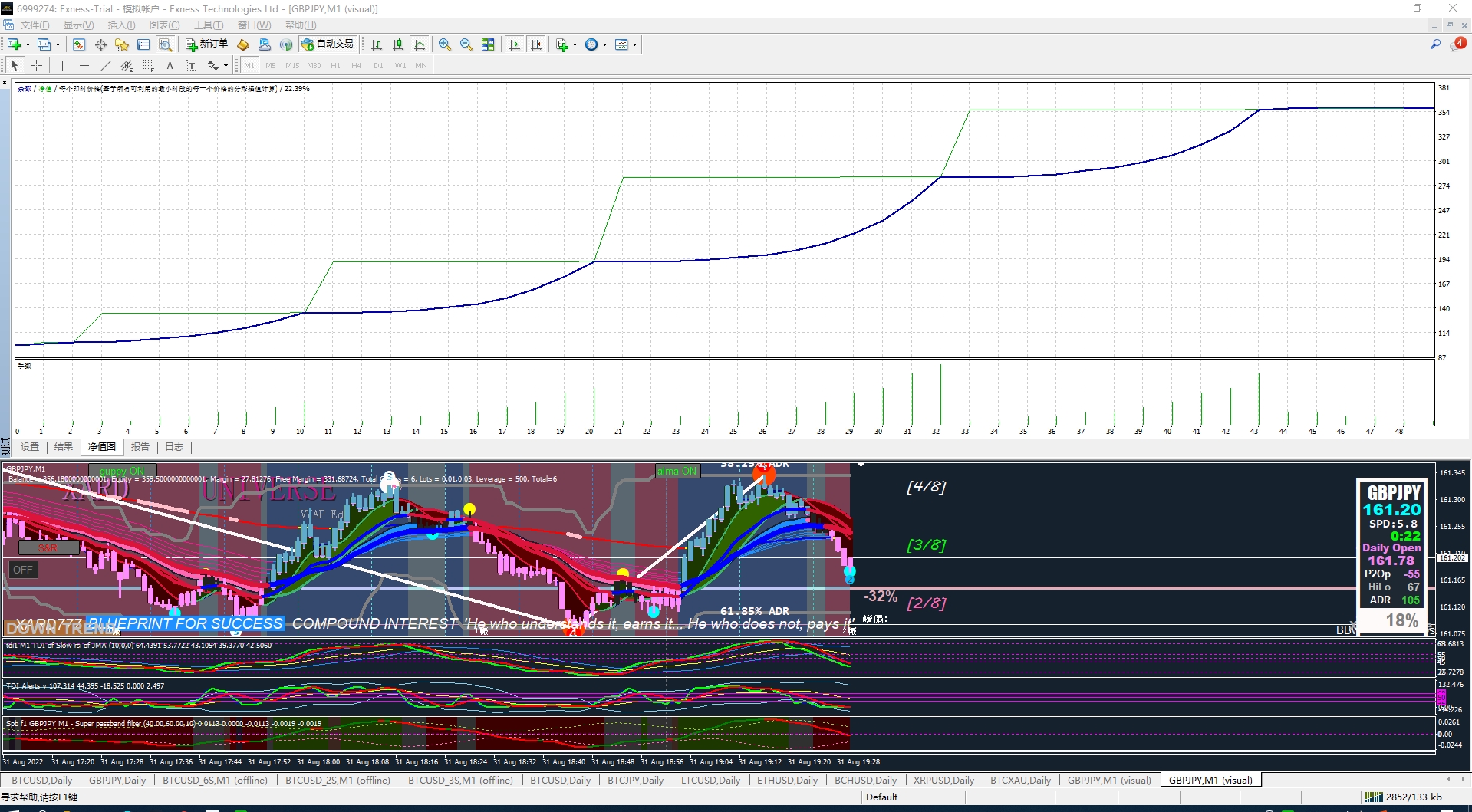Expand the new chart dropdown arrow
The width and height of the screenshot is (1472, 812).
(28, 44)
